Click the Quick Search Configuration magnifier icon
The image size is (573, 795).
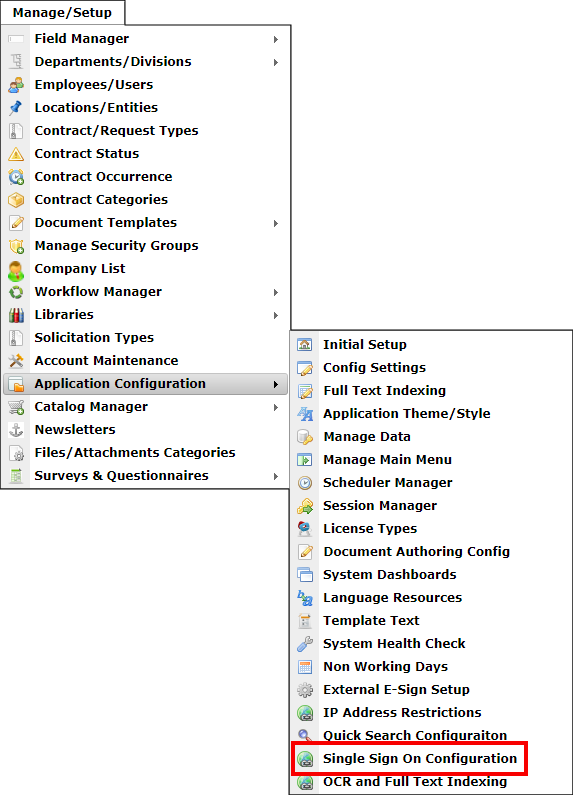tap(305, 735)
